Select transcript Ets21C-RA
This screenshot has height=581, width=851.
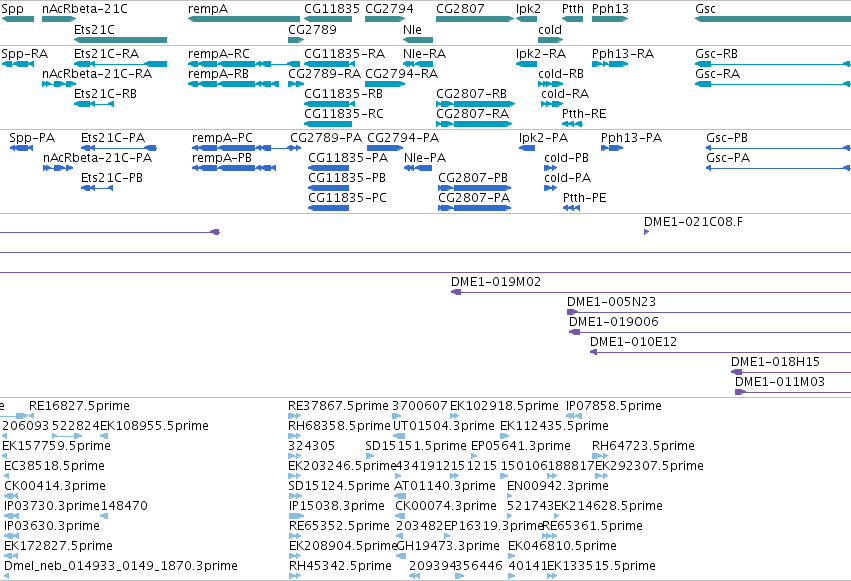point(120,64)
